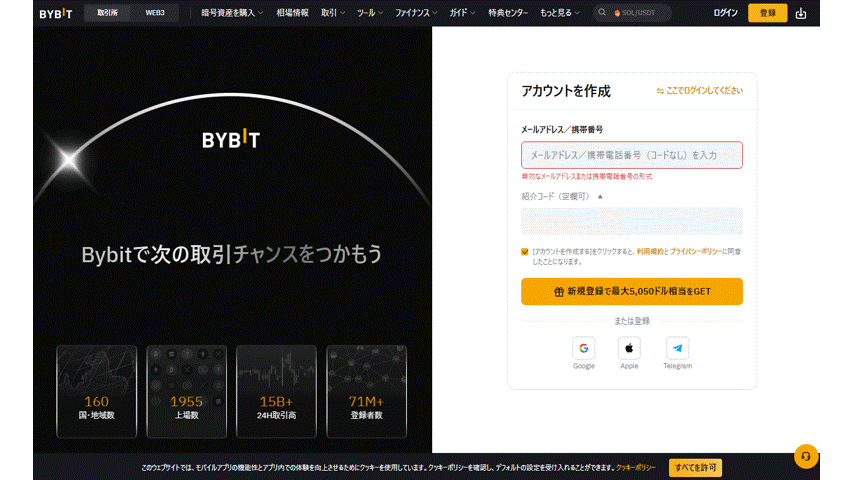Click the ここでログインしてください link

[x=704, y=91]
